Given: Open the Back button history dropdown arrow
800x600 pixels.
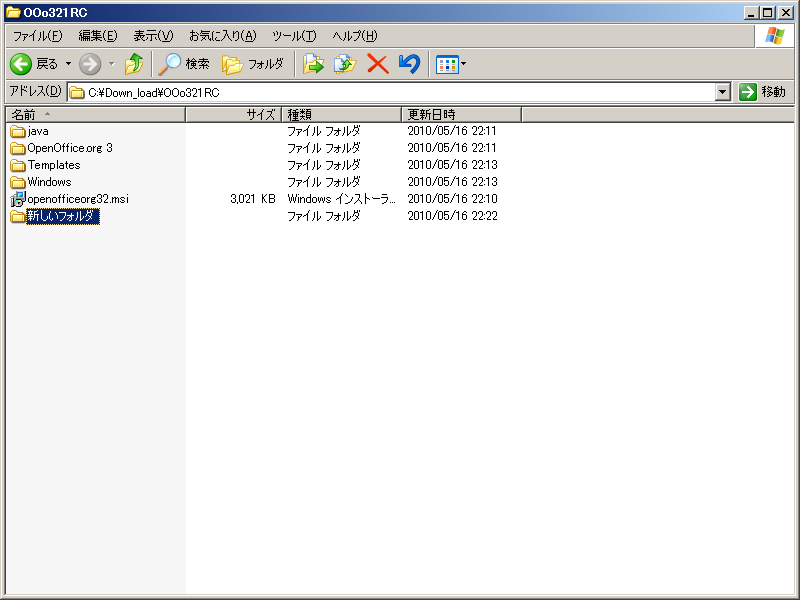Looking at the screenshot, I should click(68, 64).
